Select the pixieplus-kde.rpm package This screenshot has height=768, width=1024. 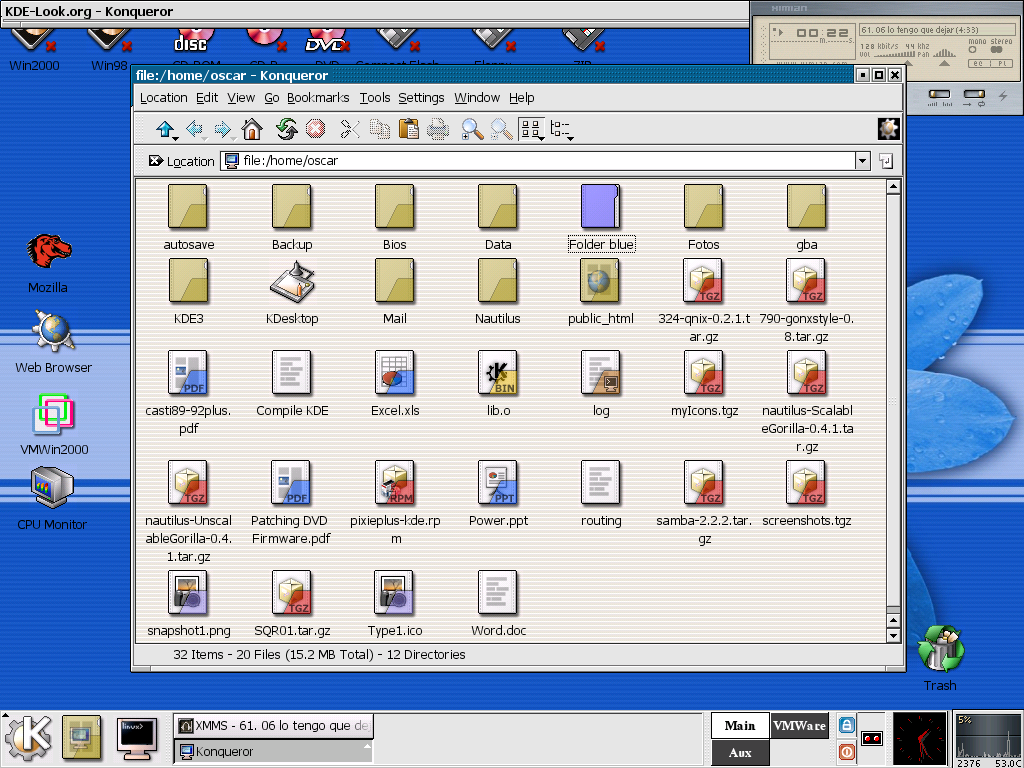394,483
